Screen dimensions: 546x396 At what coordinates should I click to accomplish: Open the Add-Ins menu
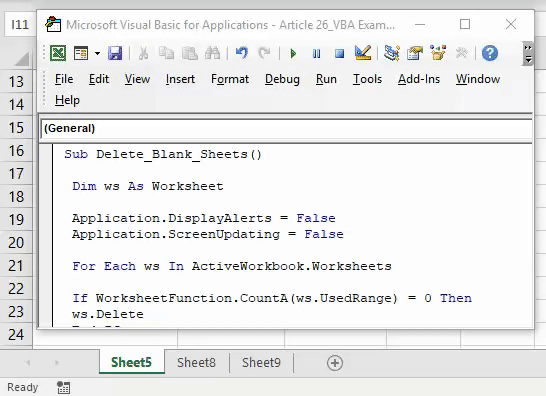pyautogui.click(x=419, y=79)
